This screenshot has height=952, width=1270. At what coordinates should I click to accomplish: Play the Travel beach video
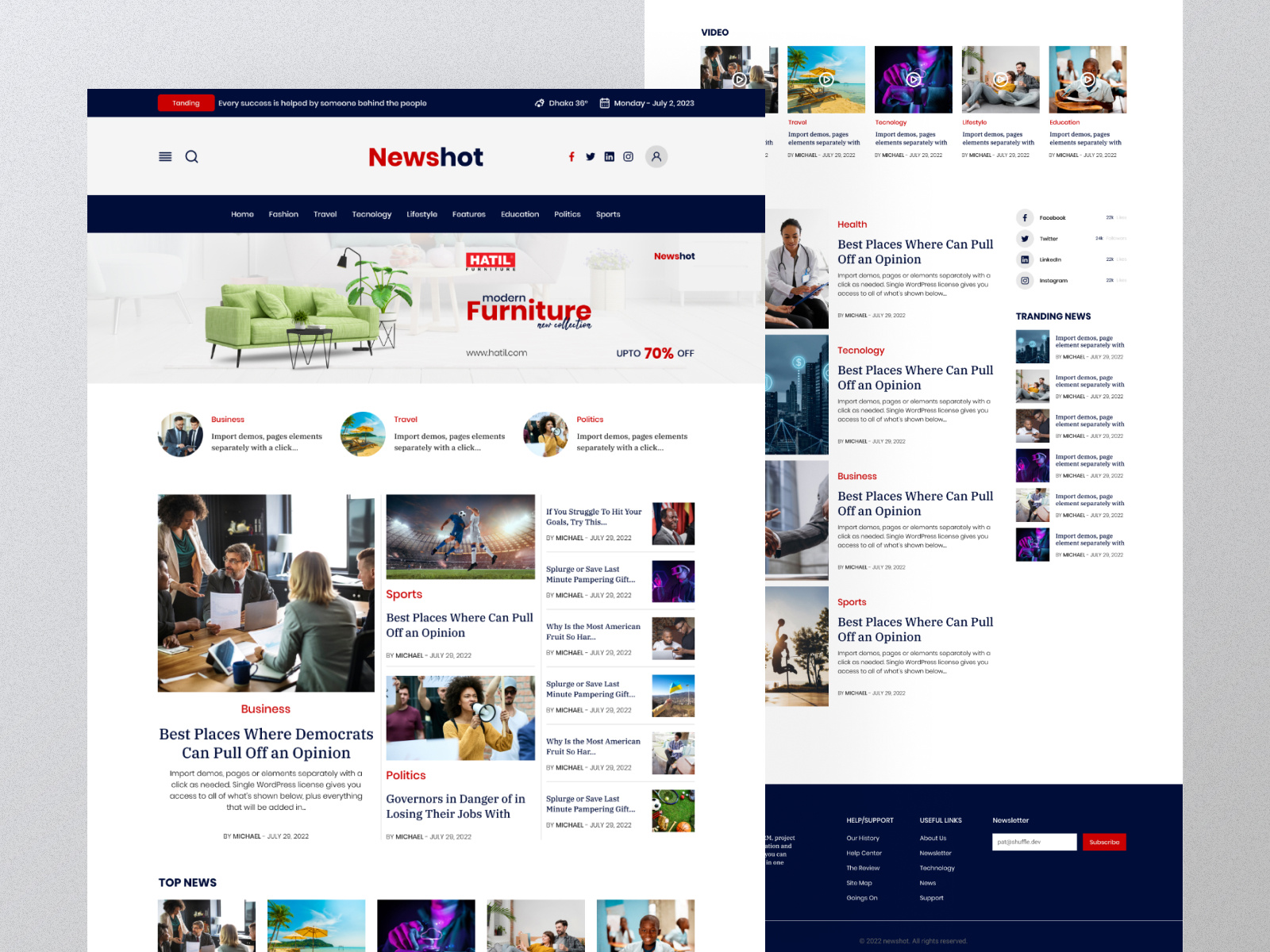click(x=826, y=79)
